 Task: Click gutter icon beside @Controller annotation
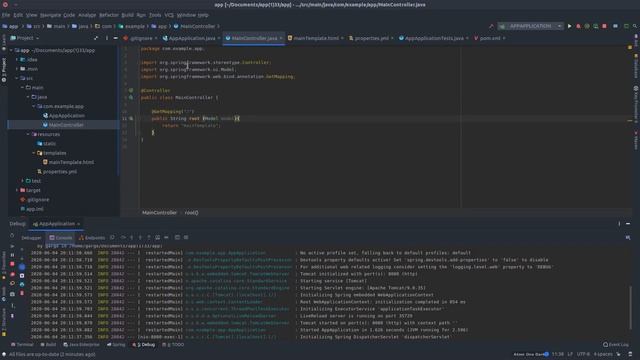131,91
